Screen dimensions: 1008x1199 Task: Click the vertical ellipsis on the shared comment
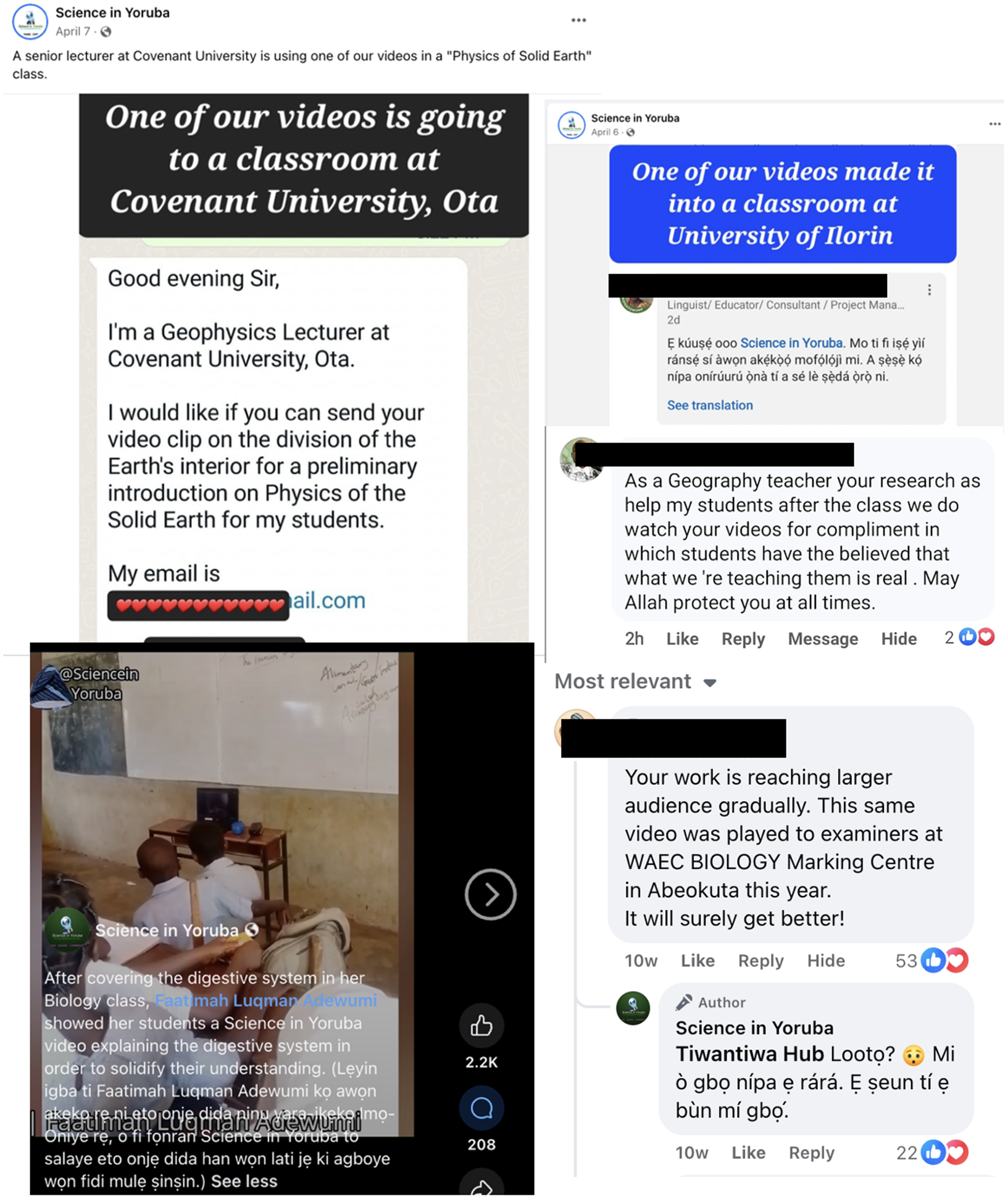pyautogui.click(x=929, y=289)
